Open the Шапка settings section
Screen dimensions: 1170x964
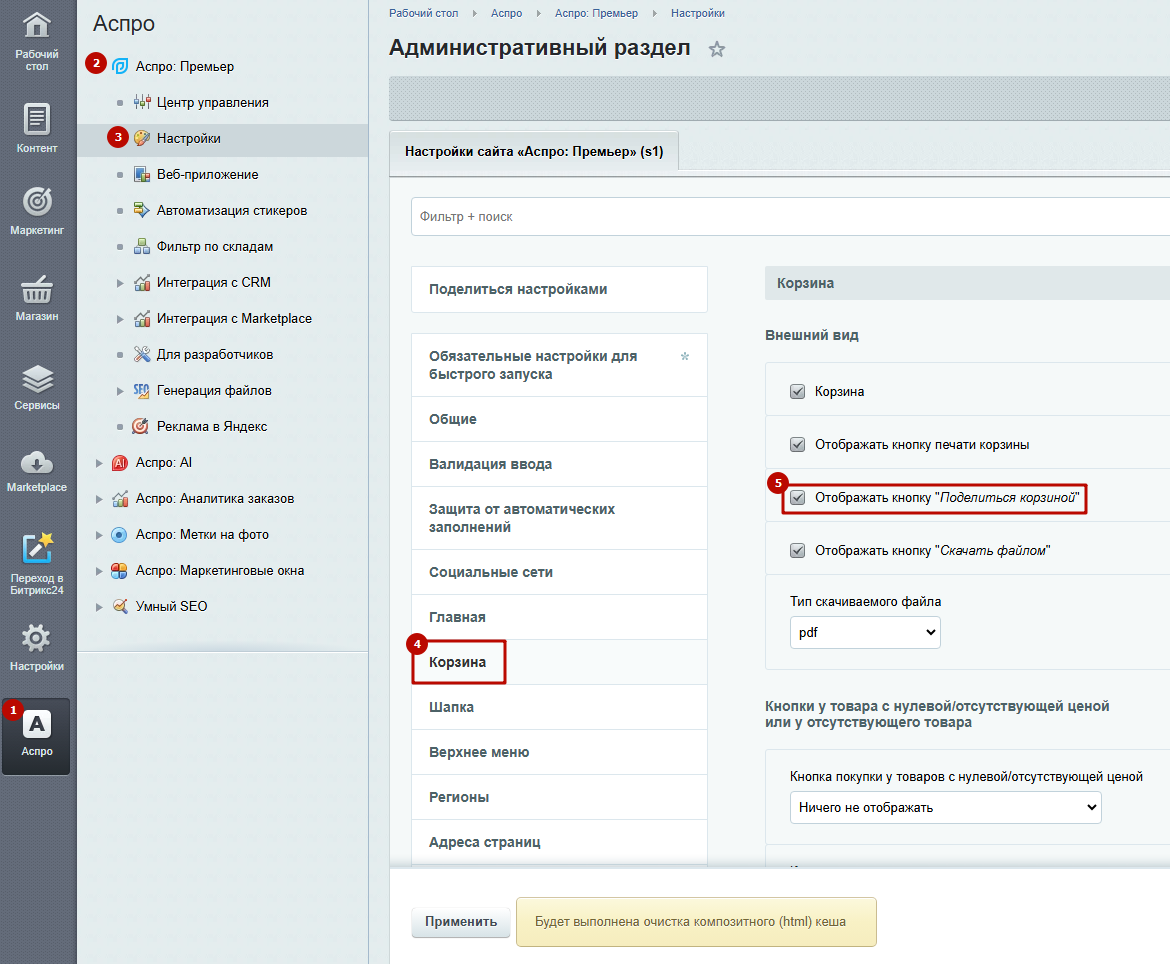[559, 707]
